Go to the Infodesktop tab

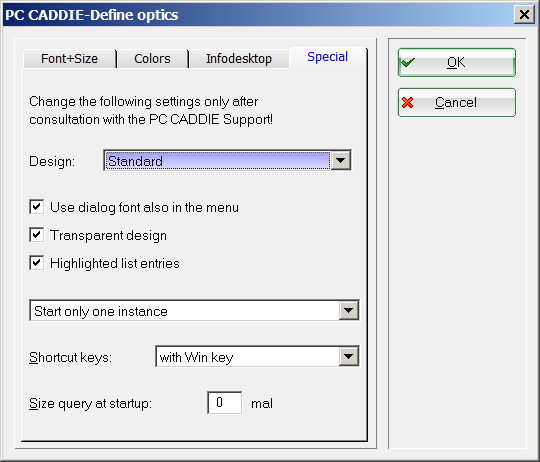pyautogui.click(x=239, y=59)
